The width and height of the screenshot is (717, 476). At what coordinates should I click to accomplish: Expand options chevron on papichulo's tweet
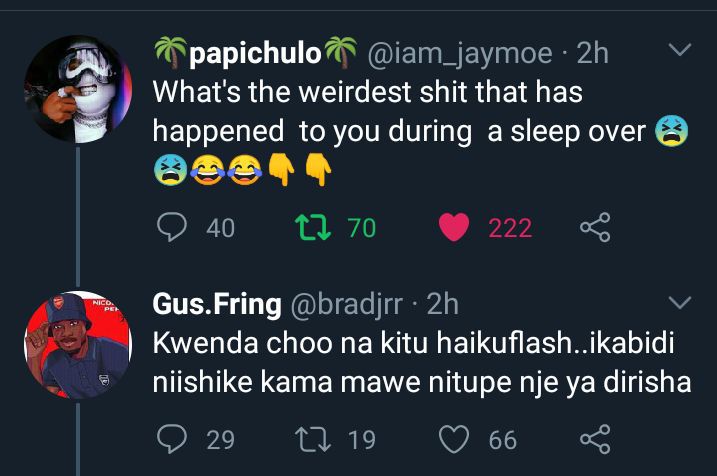tap(680, 49)
